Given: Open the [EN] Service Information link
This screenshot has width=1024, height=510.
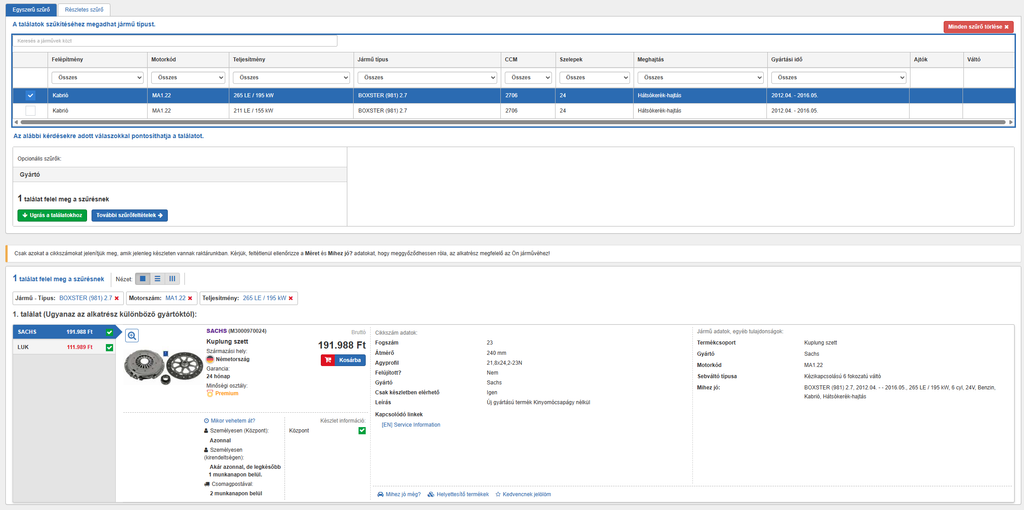Looking at the screenshot, I should coord(411,424).
